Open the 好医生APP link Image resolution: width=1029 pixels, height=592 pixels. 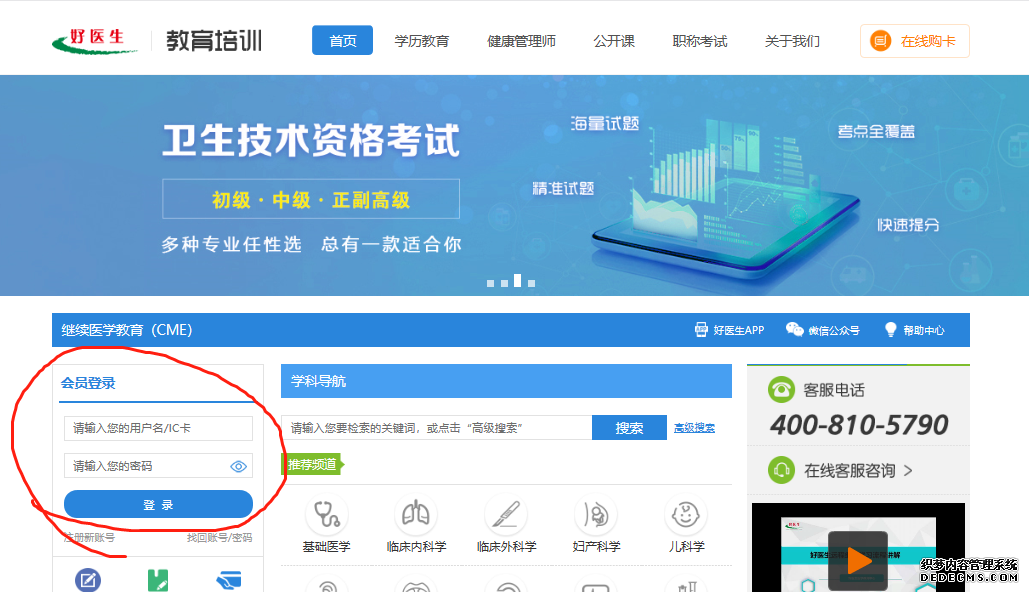point(738,330)
